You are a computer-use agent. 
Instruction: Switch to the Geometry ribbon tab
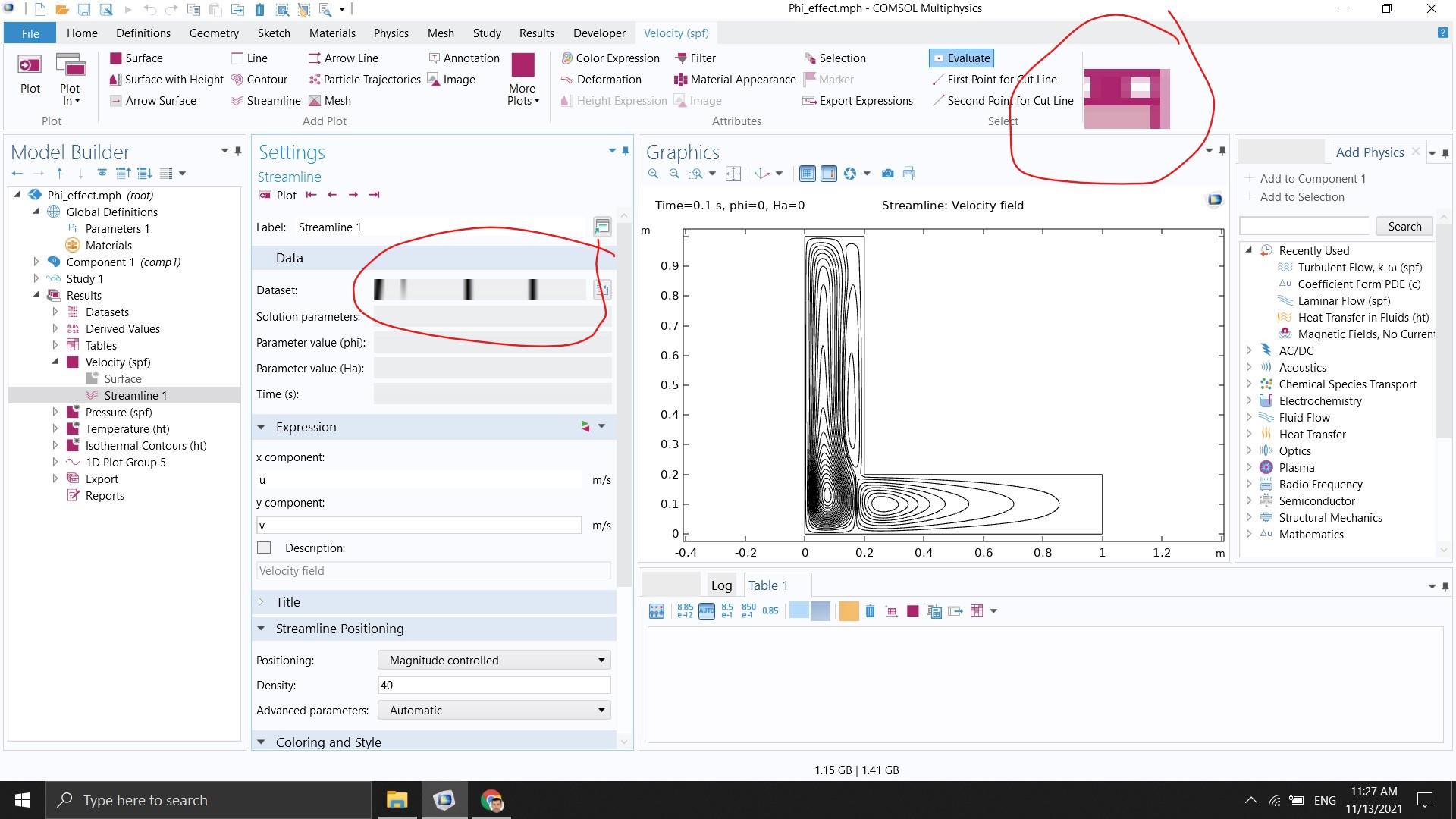[x=214, y=33]
